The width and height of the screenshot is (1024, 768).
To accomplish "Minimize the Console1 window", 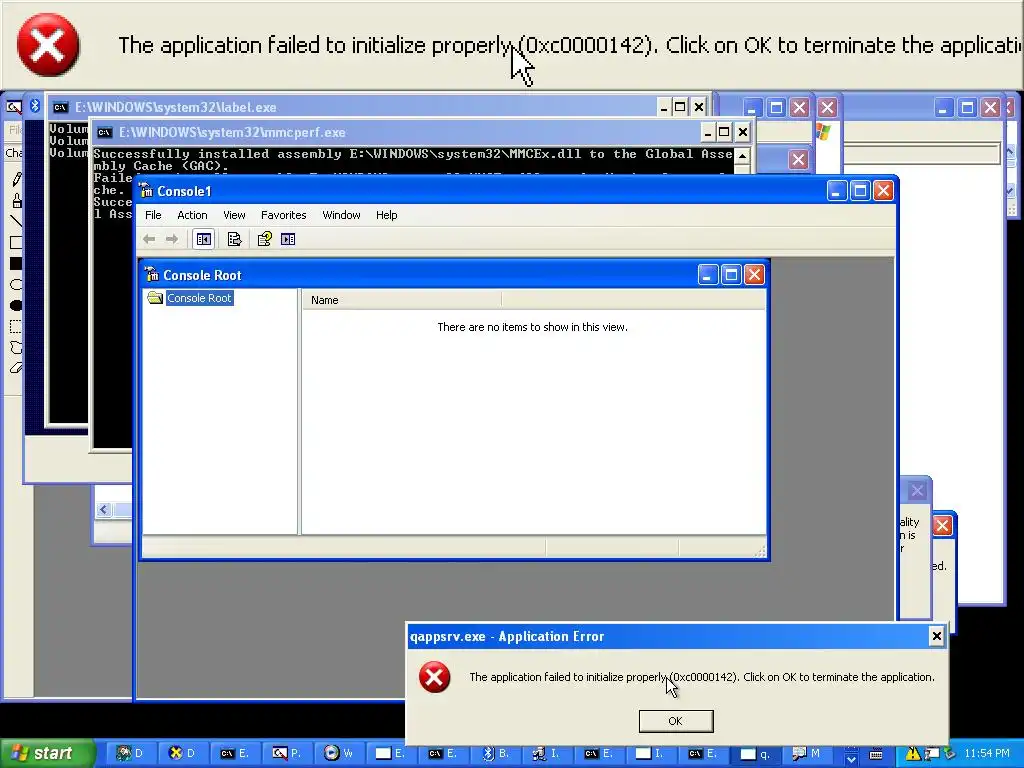I will (x=837, y=191).
